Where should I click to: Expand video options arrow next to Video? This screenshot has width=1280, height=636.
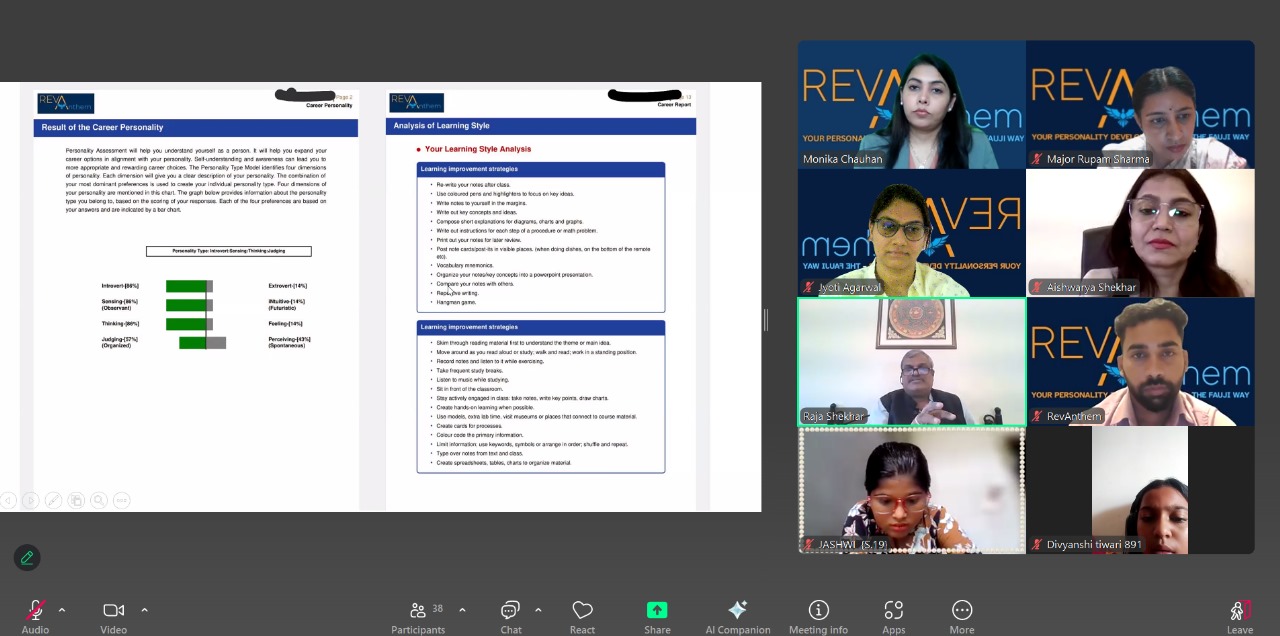[144, 610]
